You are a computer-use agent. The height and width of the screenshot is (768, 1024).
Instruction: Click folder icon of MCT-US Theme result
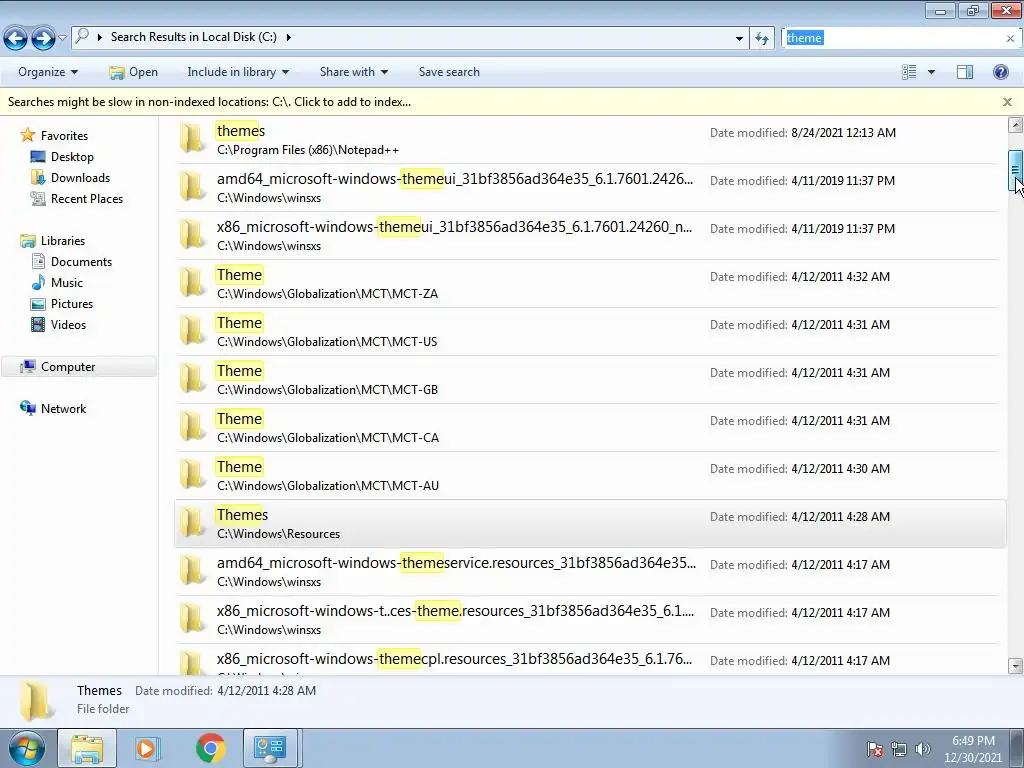[x=193, y=330]
